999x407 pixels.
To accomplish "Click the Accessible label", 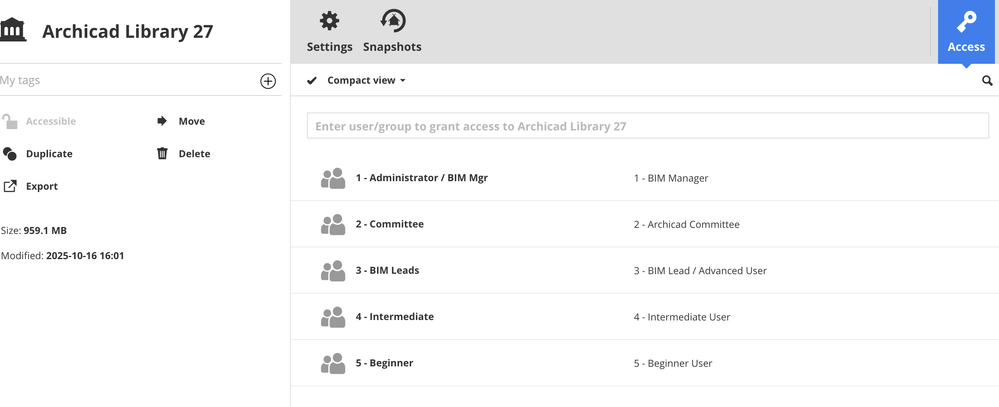I will [51, 121].
